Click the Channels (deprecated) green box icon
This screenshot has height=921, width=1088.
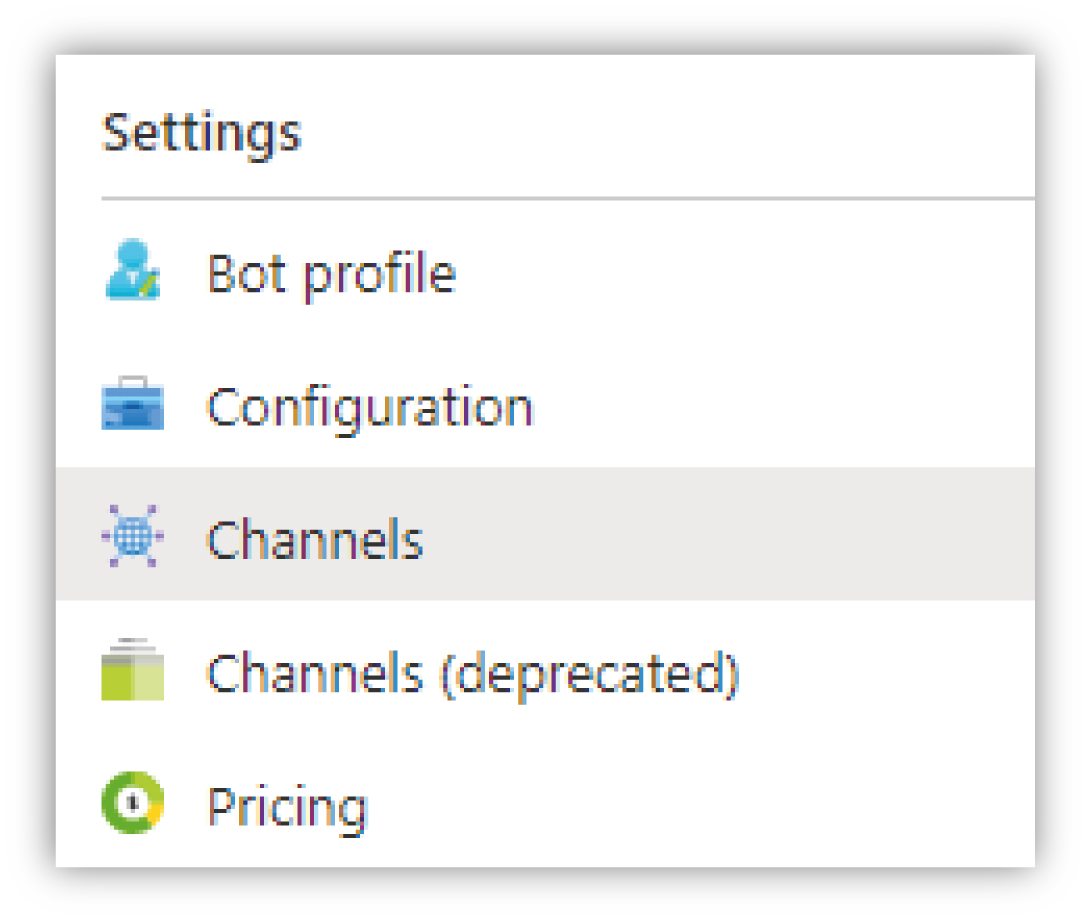[133, 669]
